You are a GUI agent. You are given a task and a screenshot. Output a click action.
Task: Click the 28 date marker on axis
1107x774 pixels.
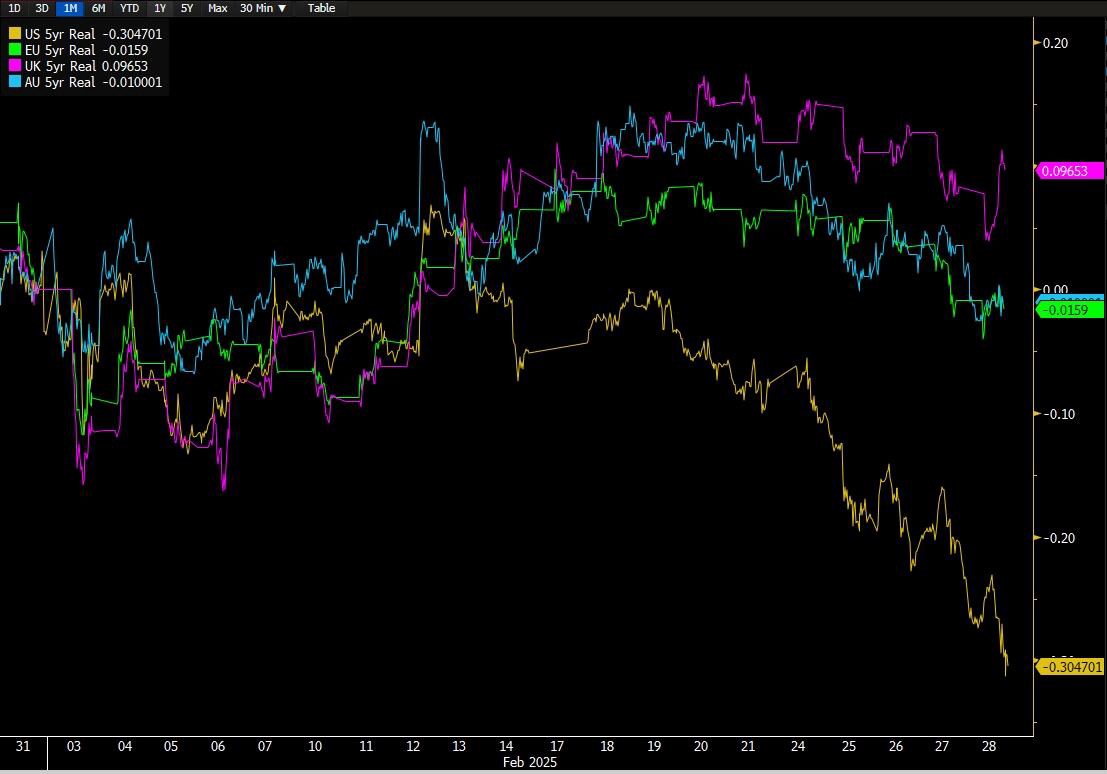click(989, 746)
